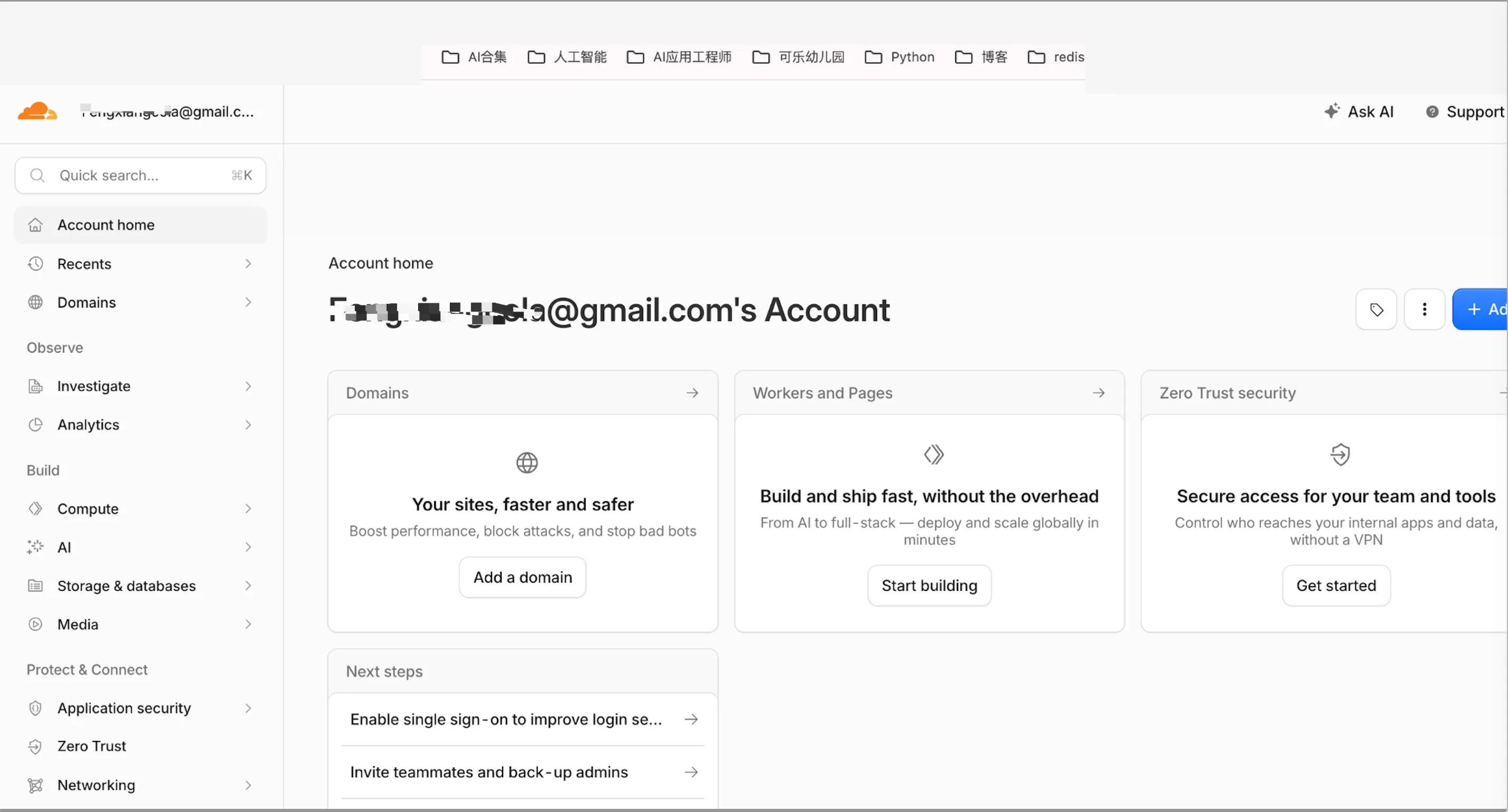Click the AI sparkles icon in sidebar
The width and height of the screenshot is (1508, 812).
36,547
